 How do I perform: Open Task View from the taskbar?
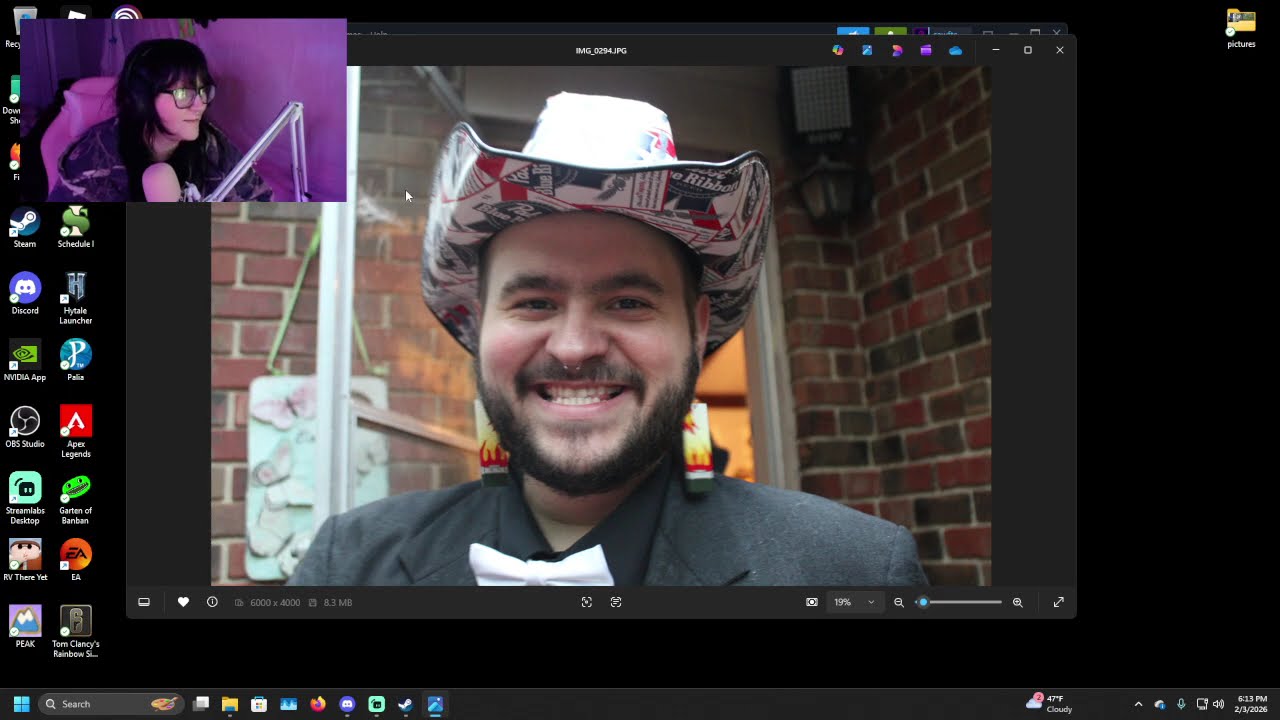[x=201, y=704]
